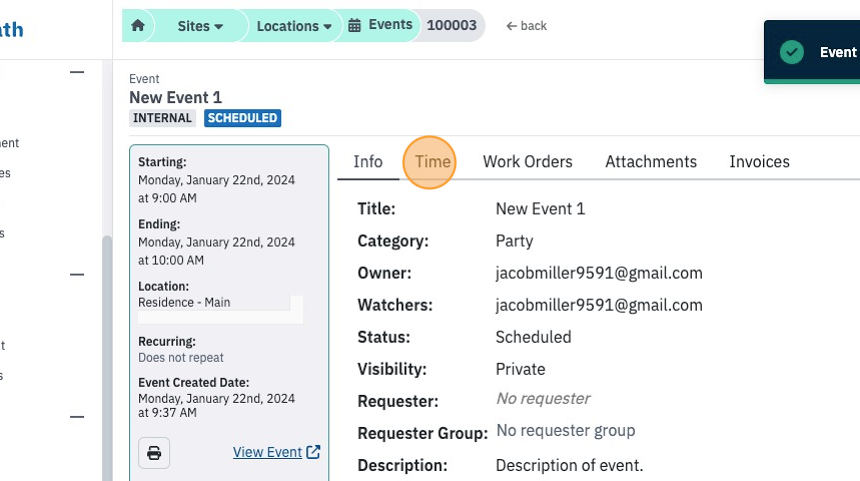Open the Sites breadcrumb dropdown
The width and height of the screenshot is (860, 481).
200,26
